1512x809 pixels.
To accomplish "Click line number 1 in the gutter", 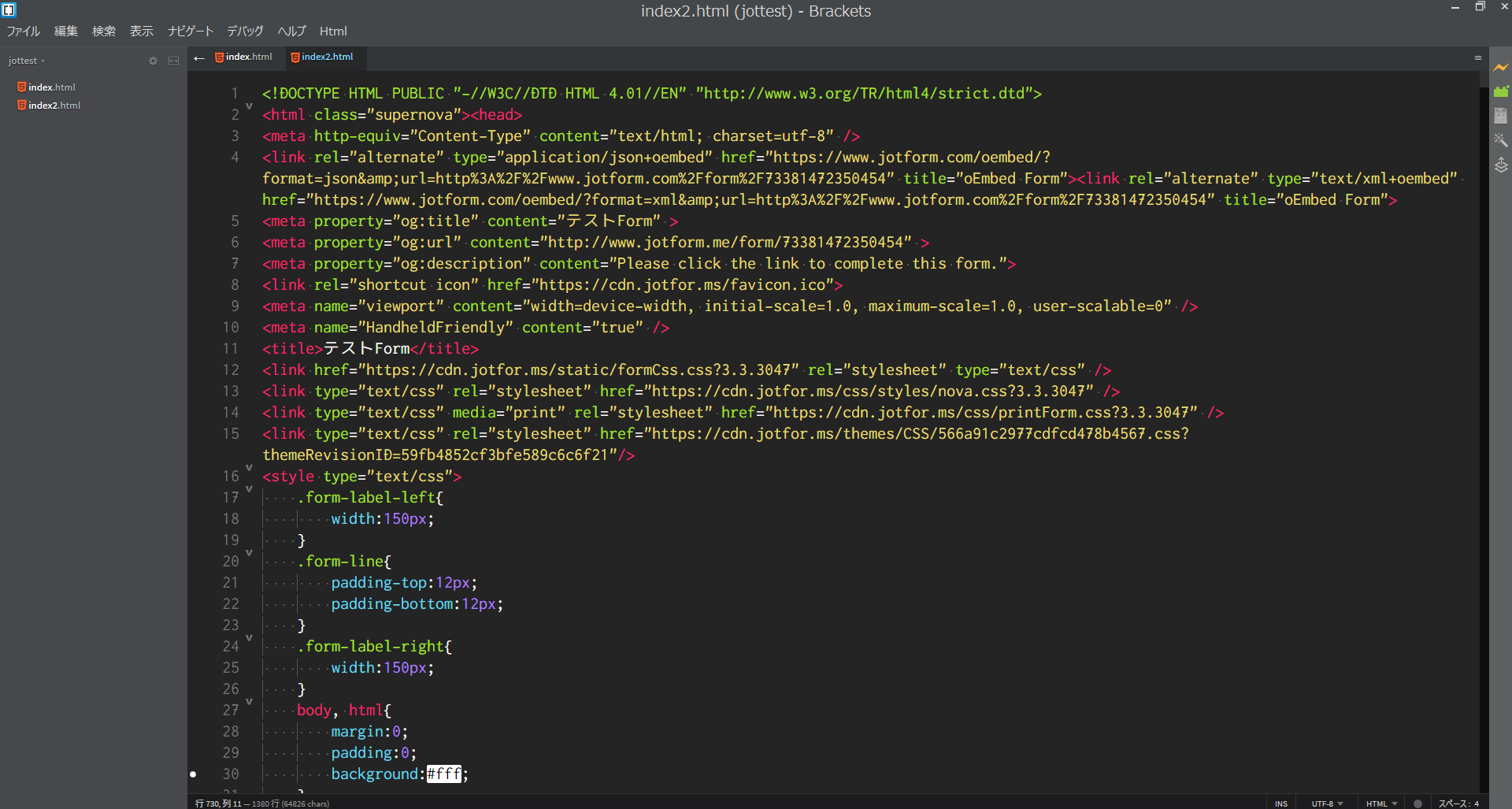I will pyautogui.click(x=234, y=94).
